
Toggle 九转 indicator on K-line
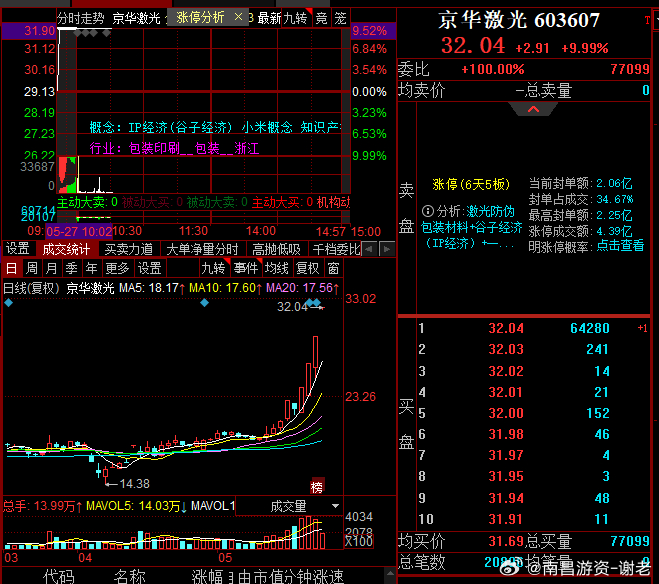(x=214, y=268)
